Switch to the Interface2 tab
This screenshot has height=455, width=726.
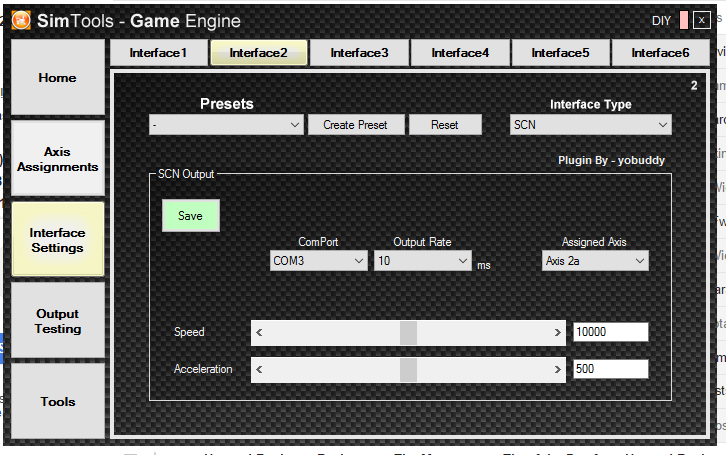[x=258, y=53]
